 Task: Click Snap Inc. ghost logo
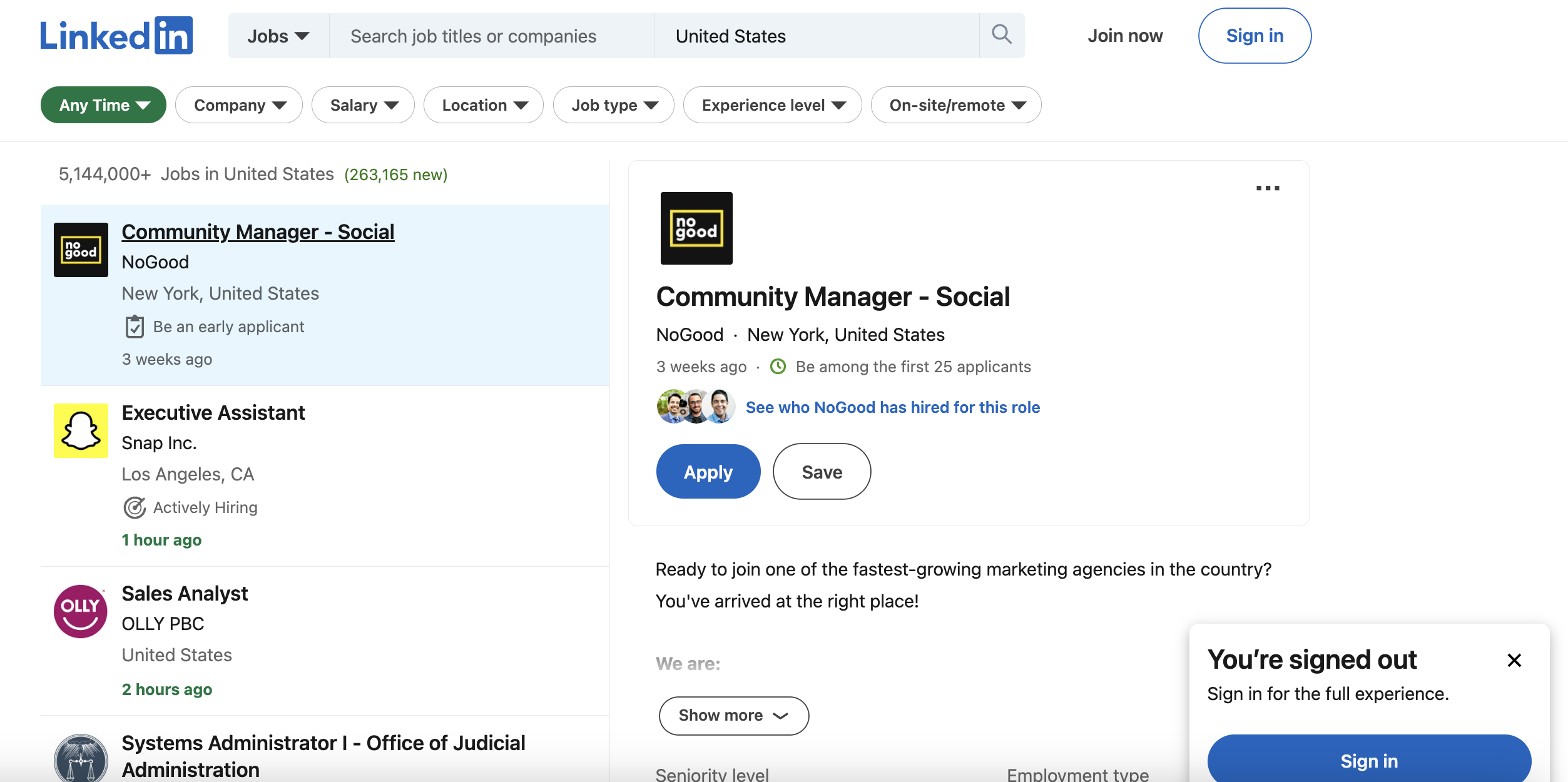click(81, 430)
